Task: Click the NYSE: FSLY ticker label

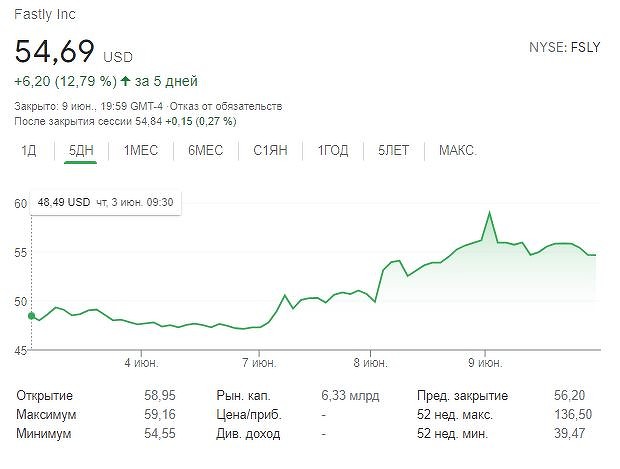Action: tap(565, 47)
